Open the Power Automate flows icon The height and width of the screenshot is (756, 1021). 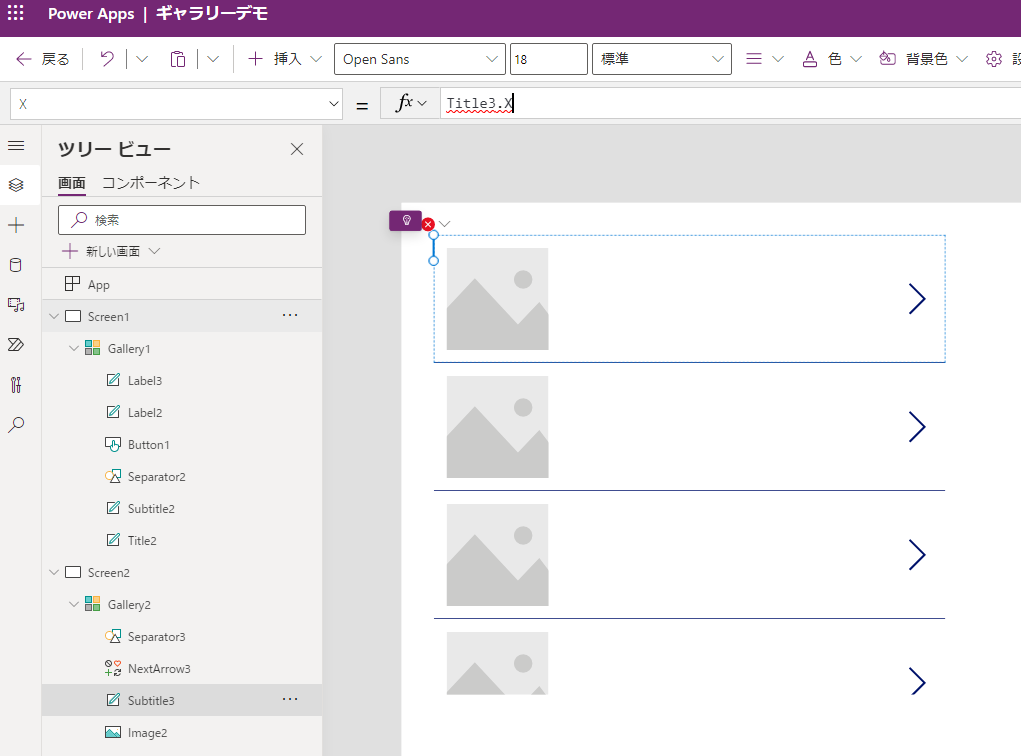coord(16,344)
